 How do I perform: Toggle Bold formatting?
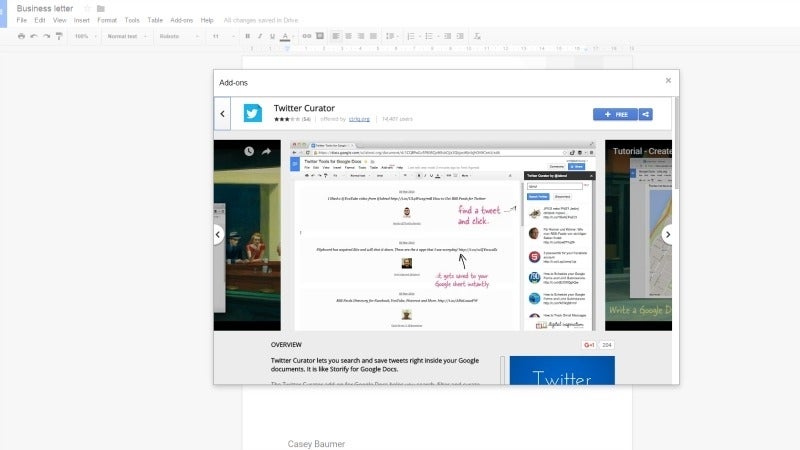(x=247, y=36)
